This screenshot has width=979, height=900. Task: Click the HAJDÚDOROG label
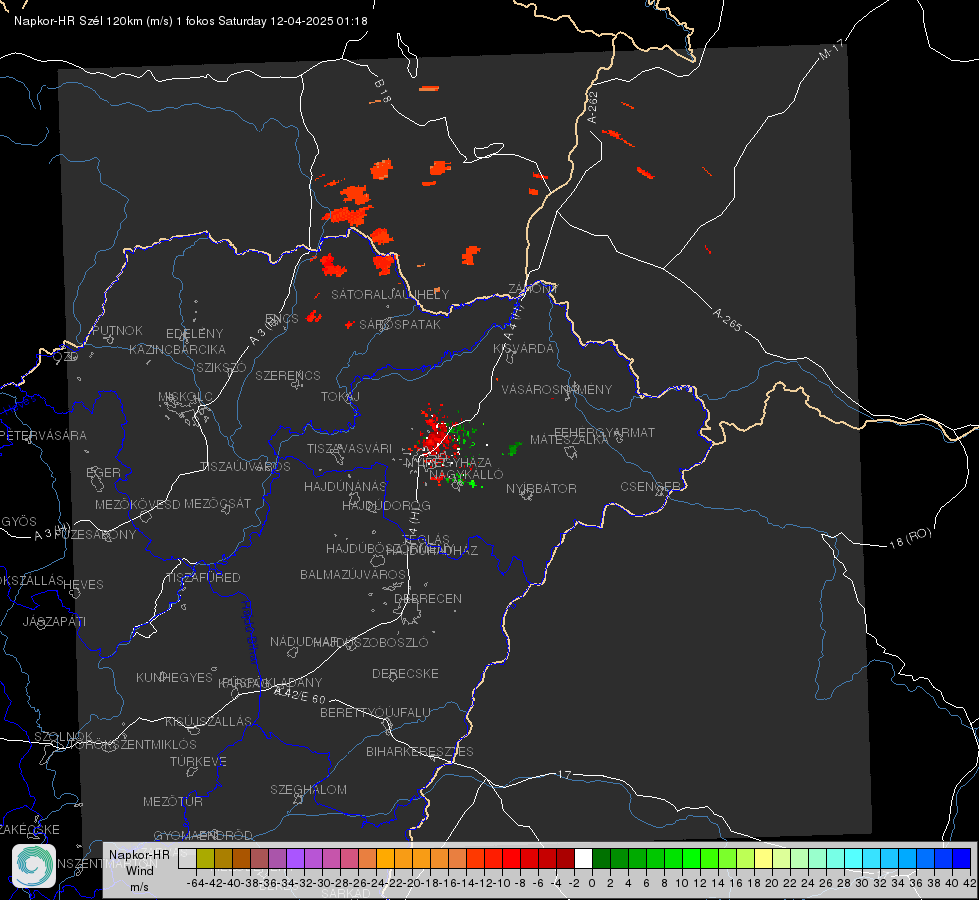[386, 505]
